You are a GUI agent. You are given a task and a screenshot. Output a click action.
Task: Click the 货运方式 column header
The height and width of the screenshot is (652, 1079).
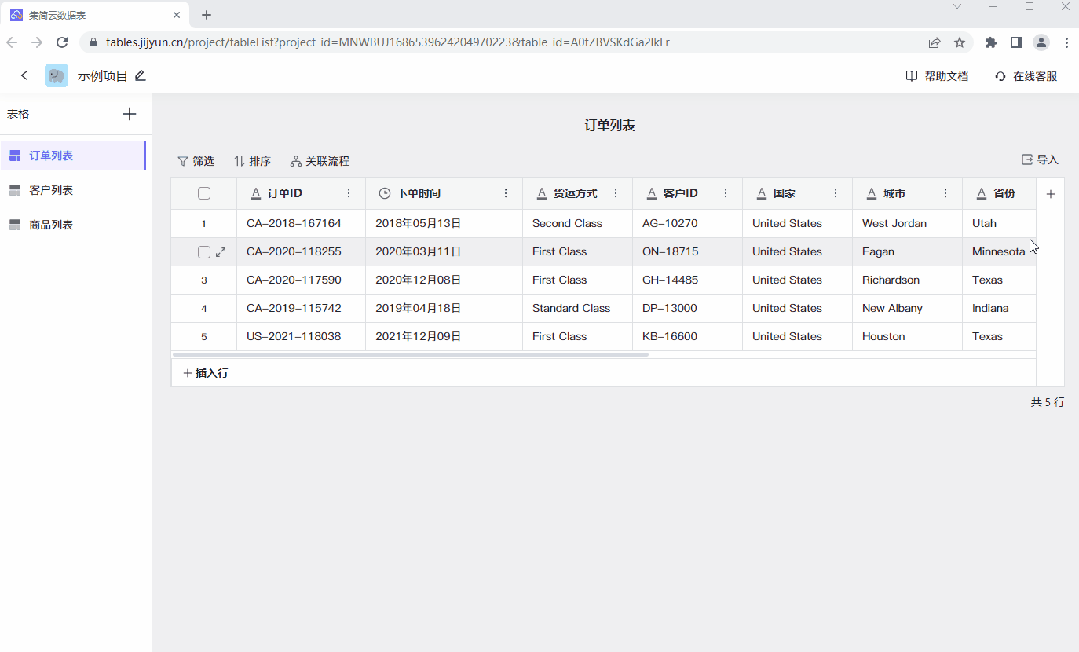[x=577, y=193]
